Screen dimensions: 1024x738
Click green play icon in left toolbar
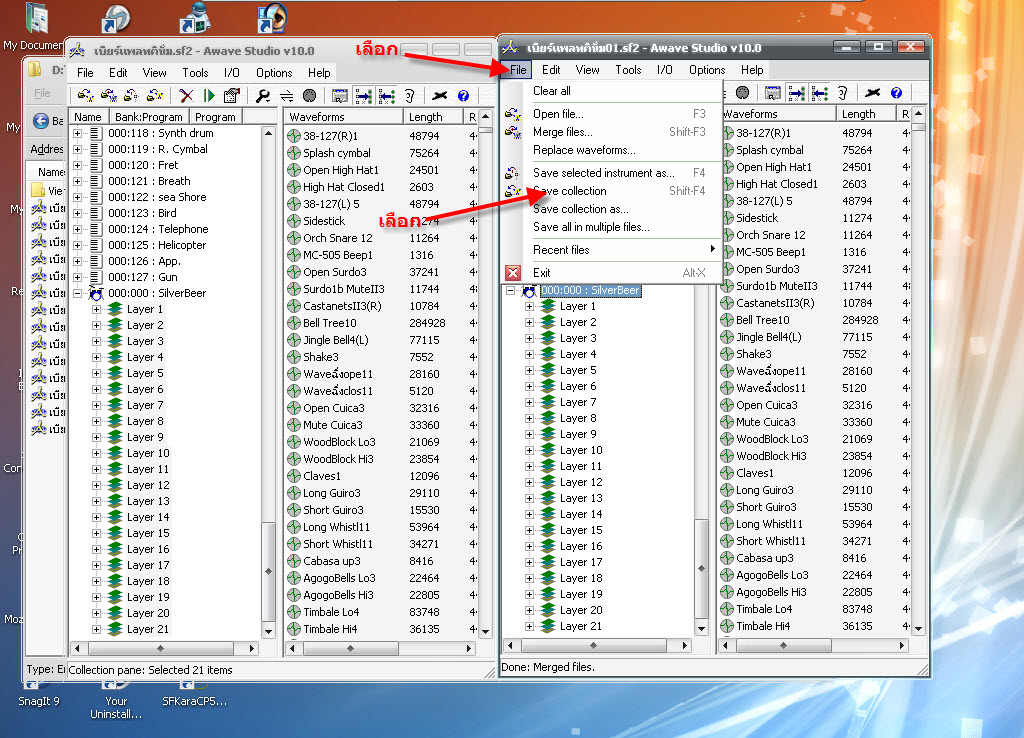[x=209, y=96]
